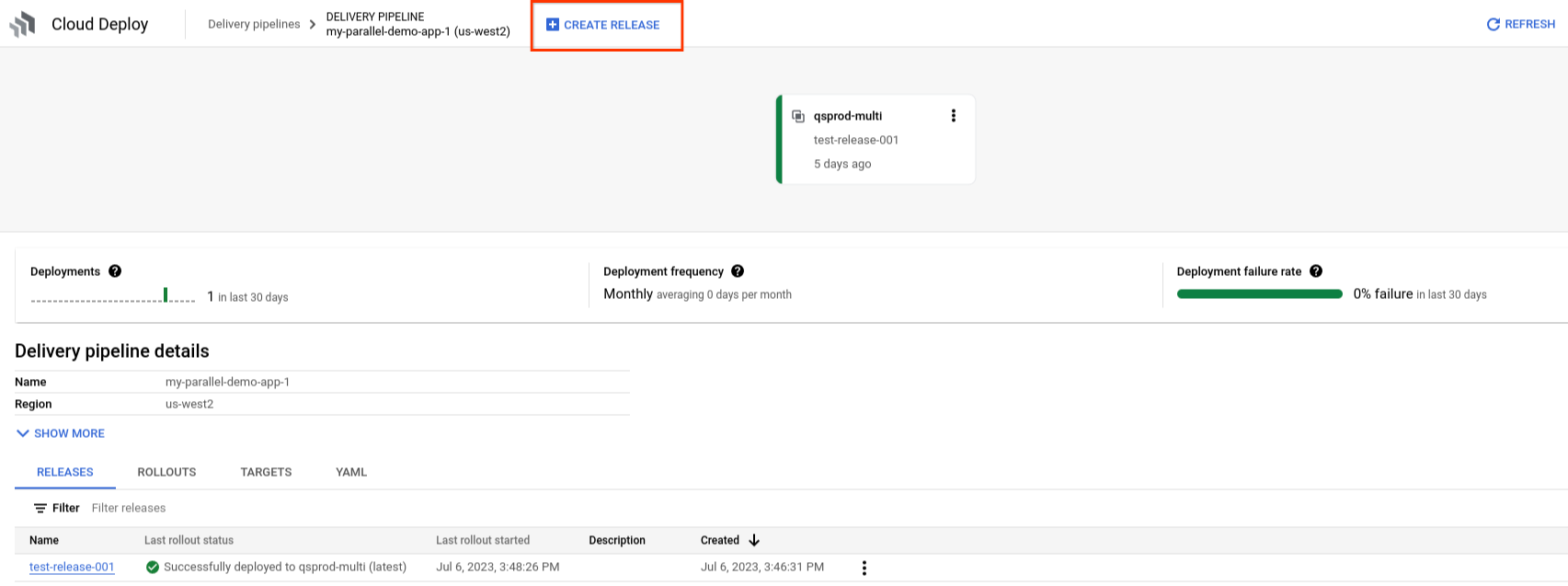Image resolution: width=1568 pixels, height=586 pixels.
Task: Click the Filter icon above releases table
Action: [40, 508]
